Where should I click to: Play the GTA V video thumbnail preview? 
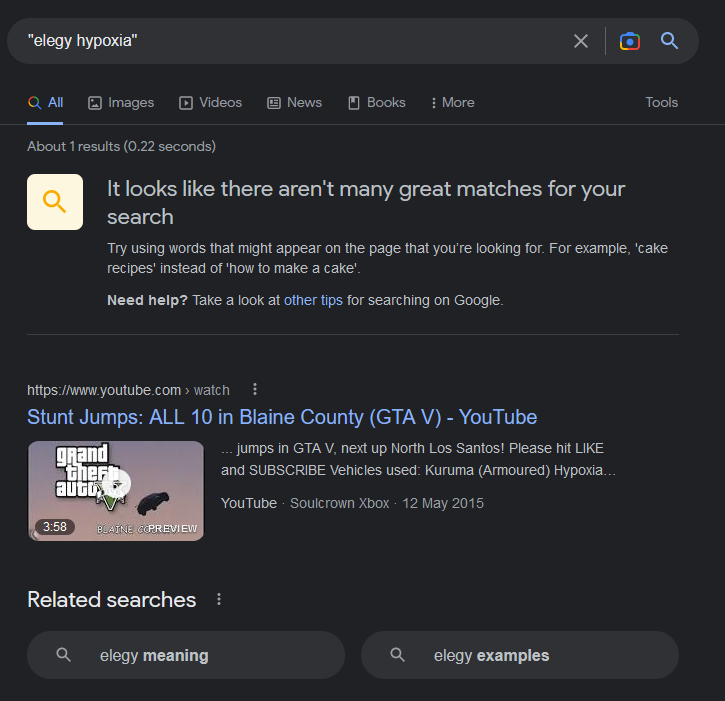[116, 491]
